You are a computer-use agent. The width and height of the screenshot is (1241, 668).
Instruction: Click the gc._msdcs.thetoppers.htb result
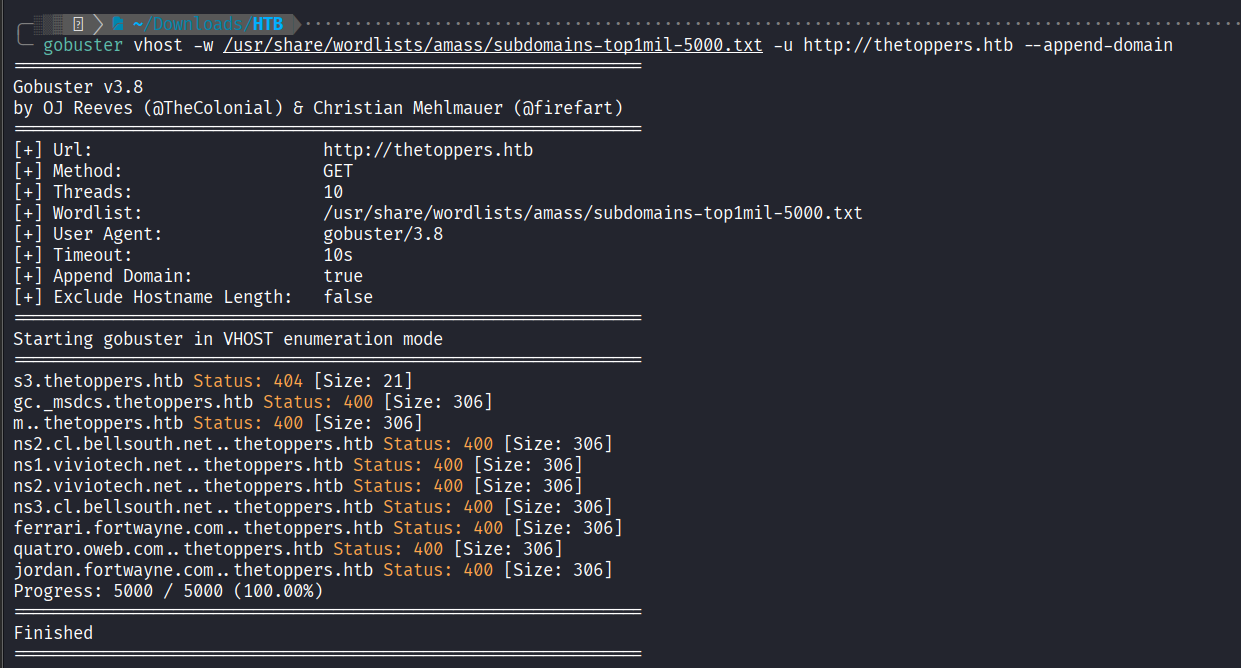coord(133,402)
